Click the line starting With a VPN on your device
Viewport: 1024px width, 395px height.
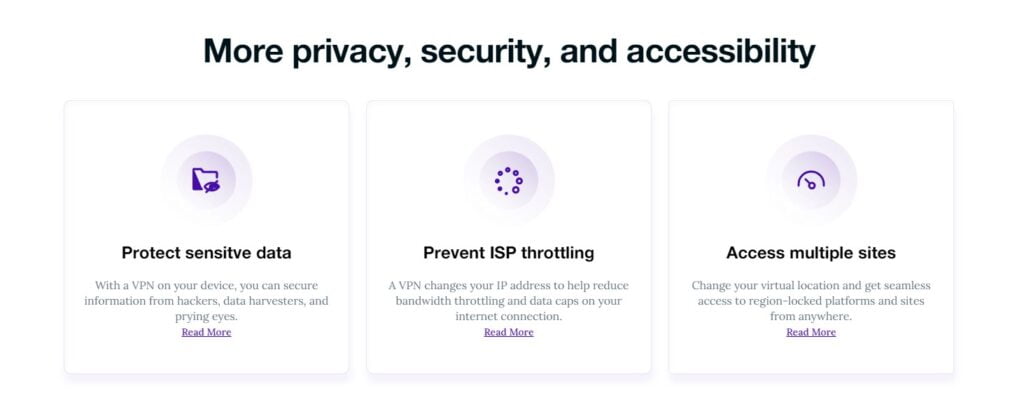pyautogui.click(x=206, y=286)
